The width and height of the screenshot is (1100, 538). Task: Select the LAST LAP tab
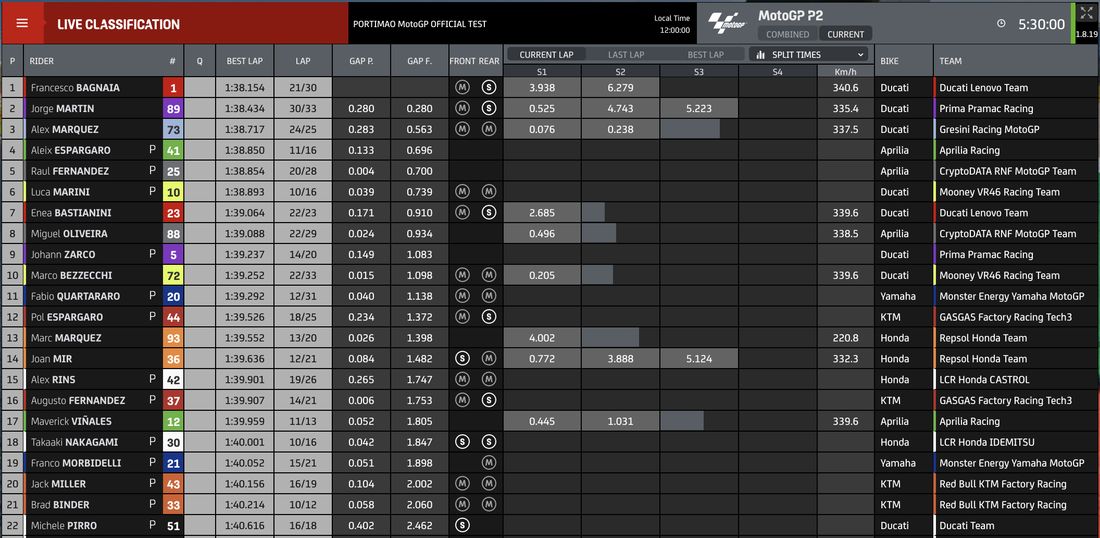626,55
